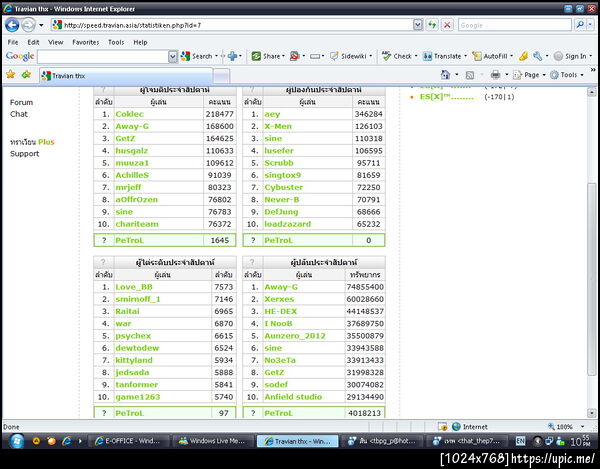600x469 pixels.
Task: Click Add to Favorites star-plus icon
Action: point(26,74)
